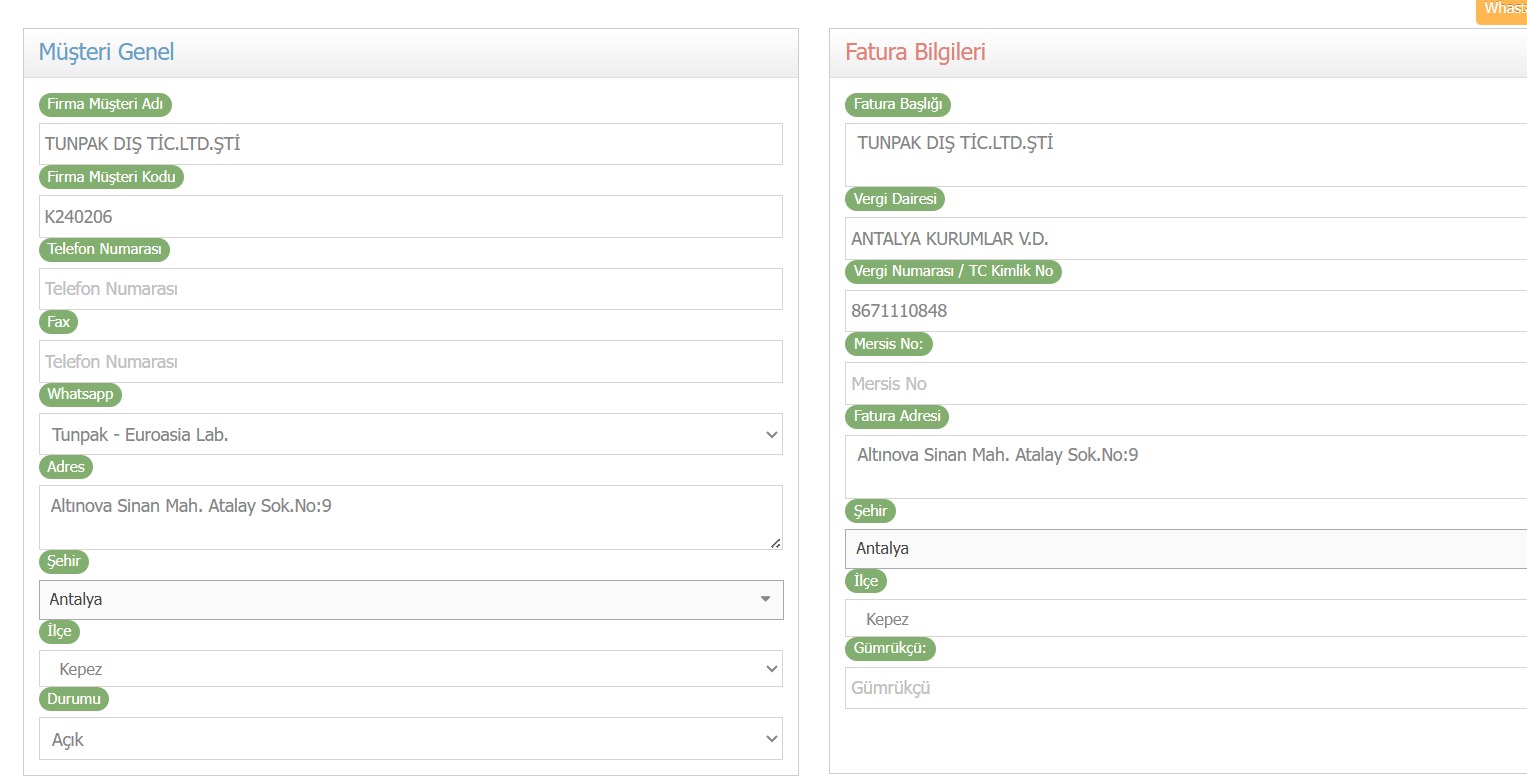Click the empty Telefon Numarası field
This screenshot has width=1527, height=781.
click(410, 289)
